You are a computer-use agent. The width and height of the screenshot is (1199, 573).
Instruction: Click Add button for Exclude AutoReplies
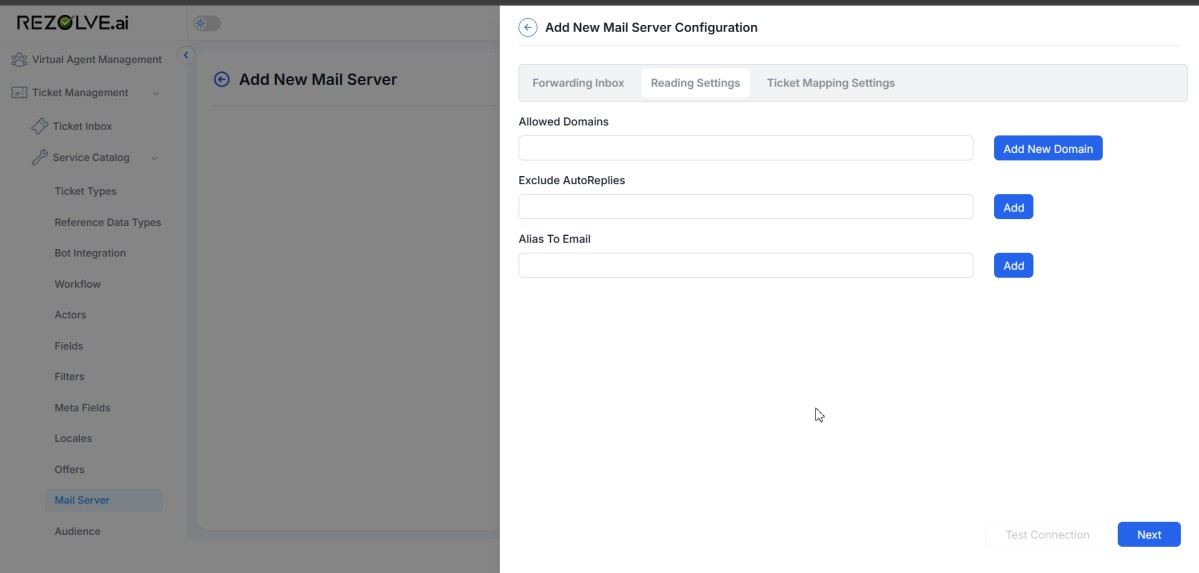pos(1013,207)
